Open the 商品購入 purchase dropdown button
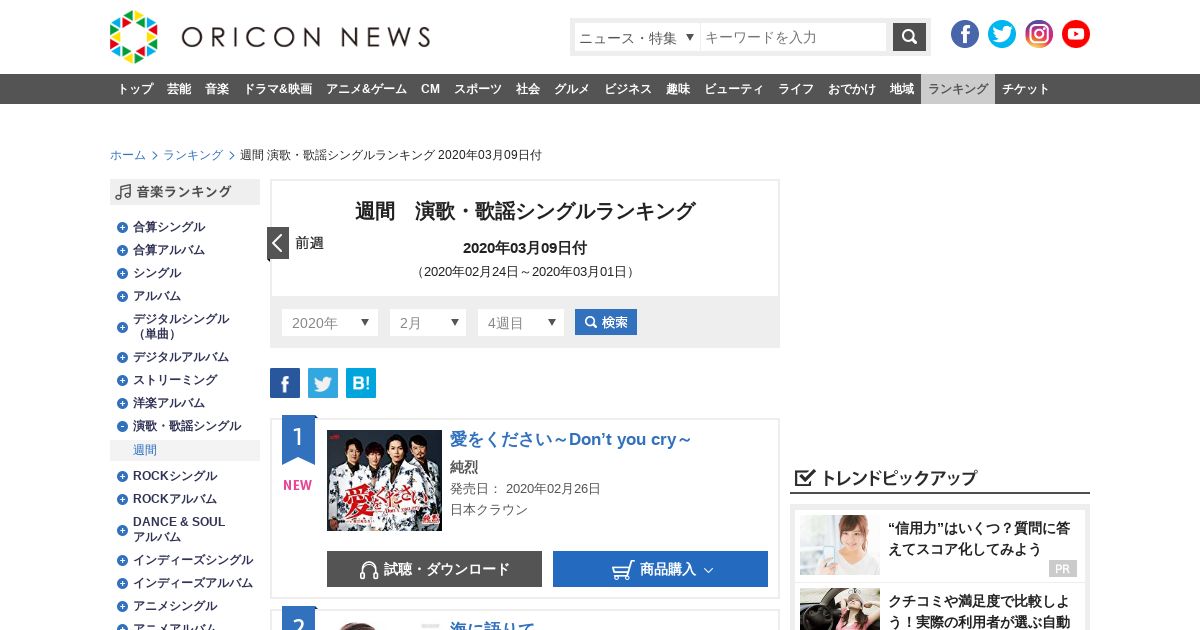Viewport: 1200px width, 630px height. pos(660,569)
